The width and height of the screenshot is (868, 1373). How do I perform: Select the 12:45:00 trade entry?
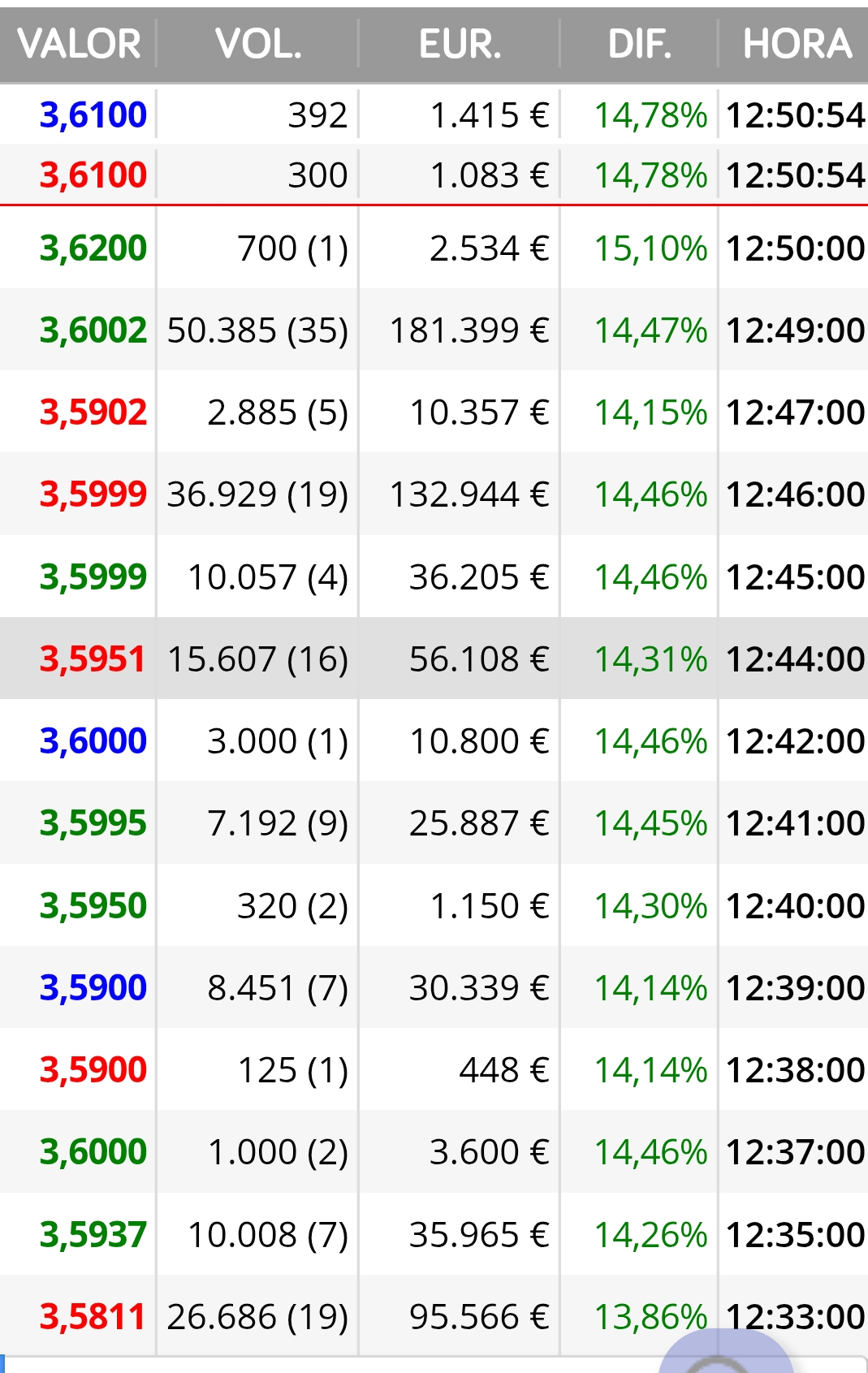(434, 576)
